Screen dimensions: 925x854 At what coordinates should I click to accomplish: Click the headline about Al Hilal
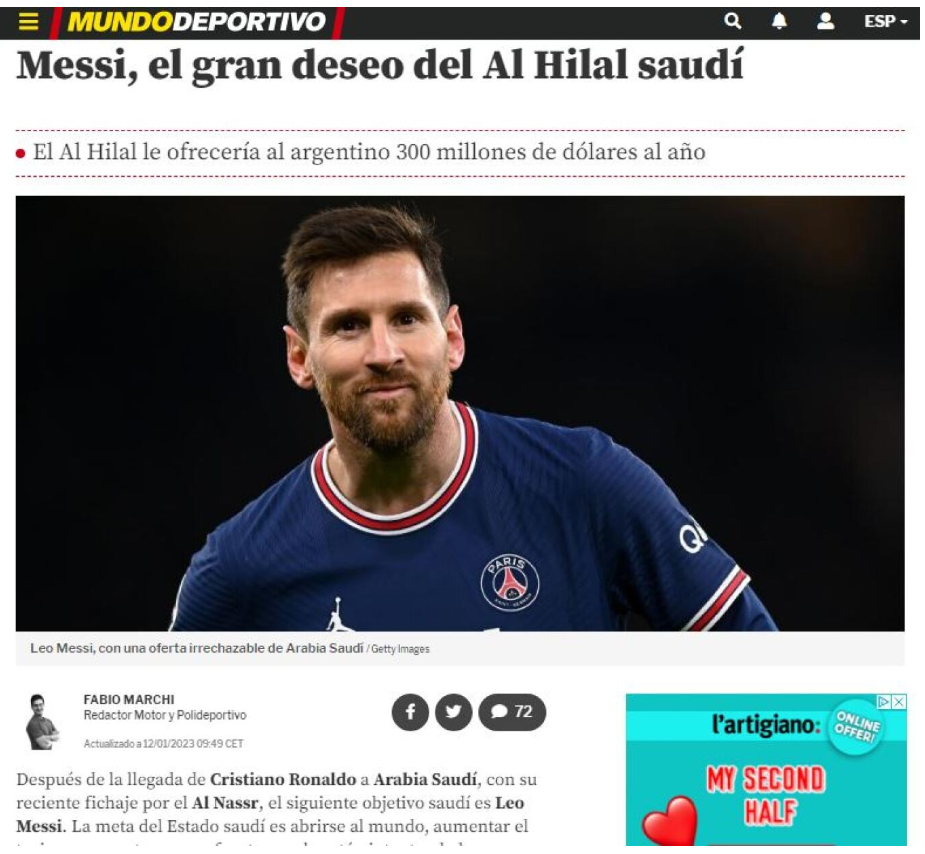pos(380,66)
